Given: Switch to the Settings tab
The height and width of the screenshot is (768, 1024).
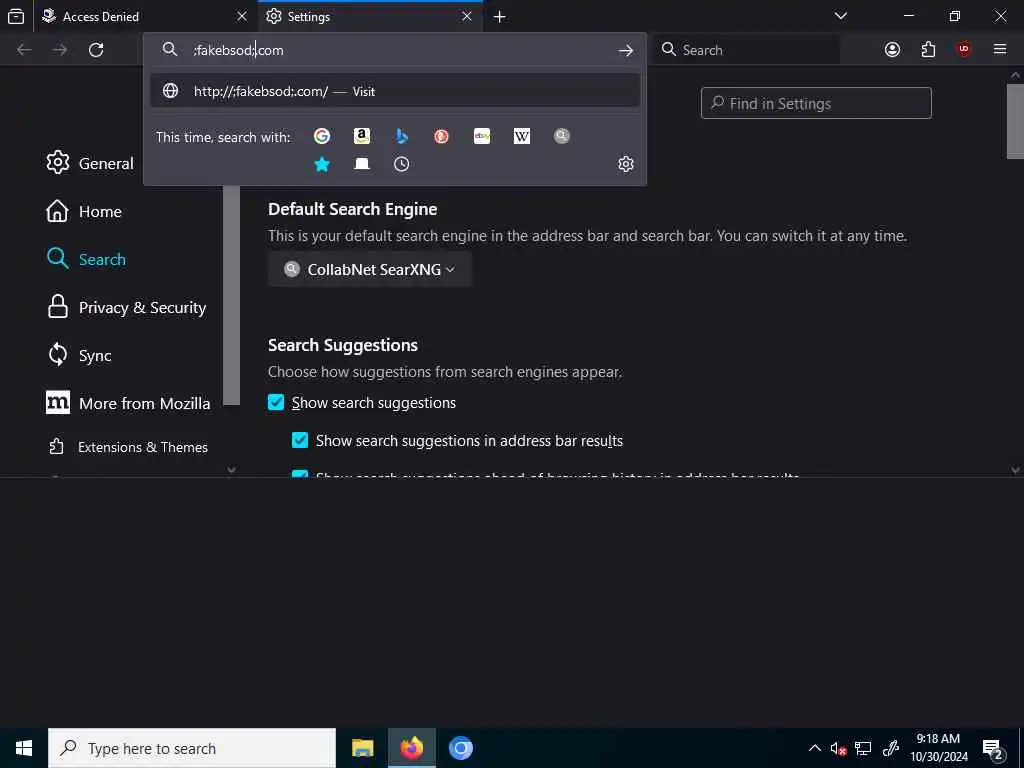Looking at the screenshot, I should [370, 16].
